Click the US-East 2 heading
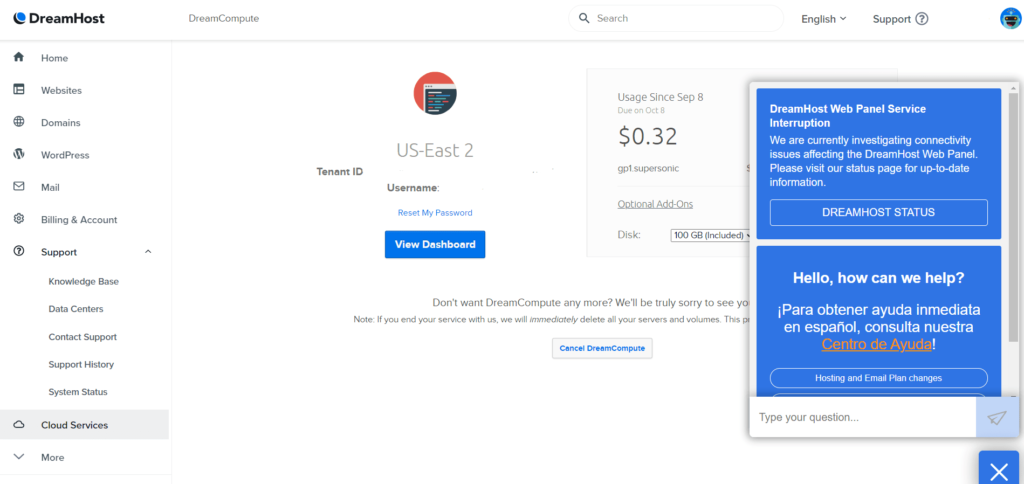This screenshot has width=1024, height=484. coord(435,150)
